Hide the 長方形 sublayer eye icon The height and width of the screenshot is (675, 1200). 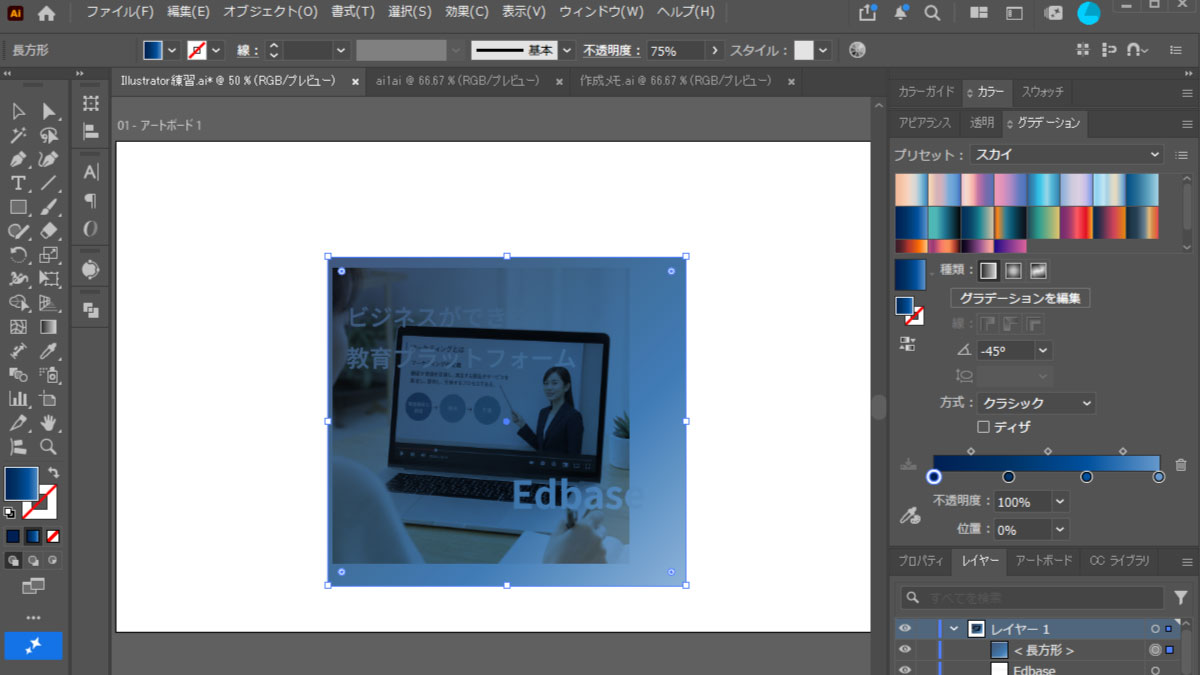coord(905,650)
